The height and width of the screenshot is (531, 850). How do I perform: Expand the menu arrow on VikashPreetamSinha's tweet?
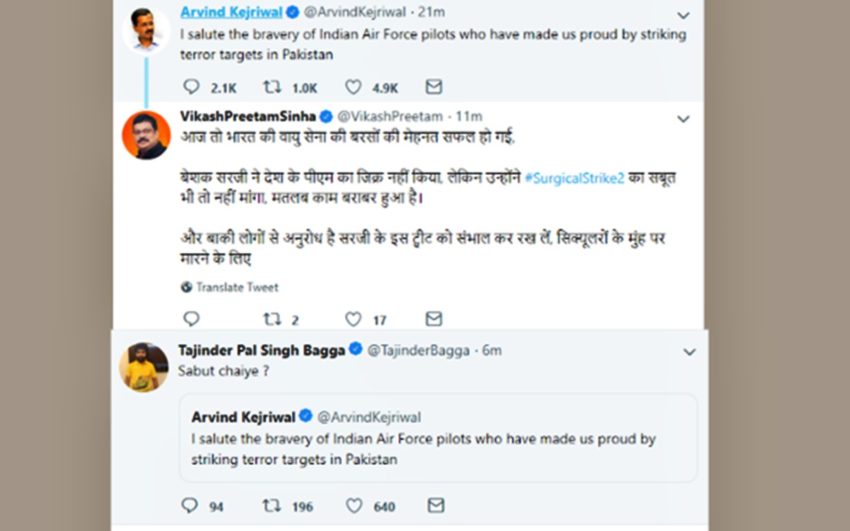[683, 118]
